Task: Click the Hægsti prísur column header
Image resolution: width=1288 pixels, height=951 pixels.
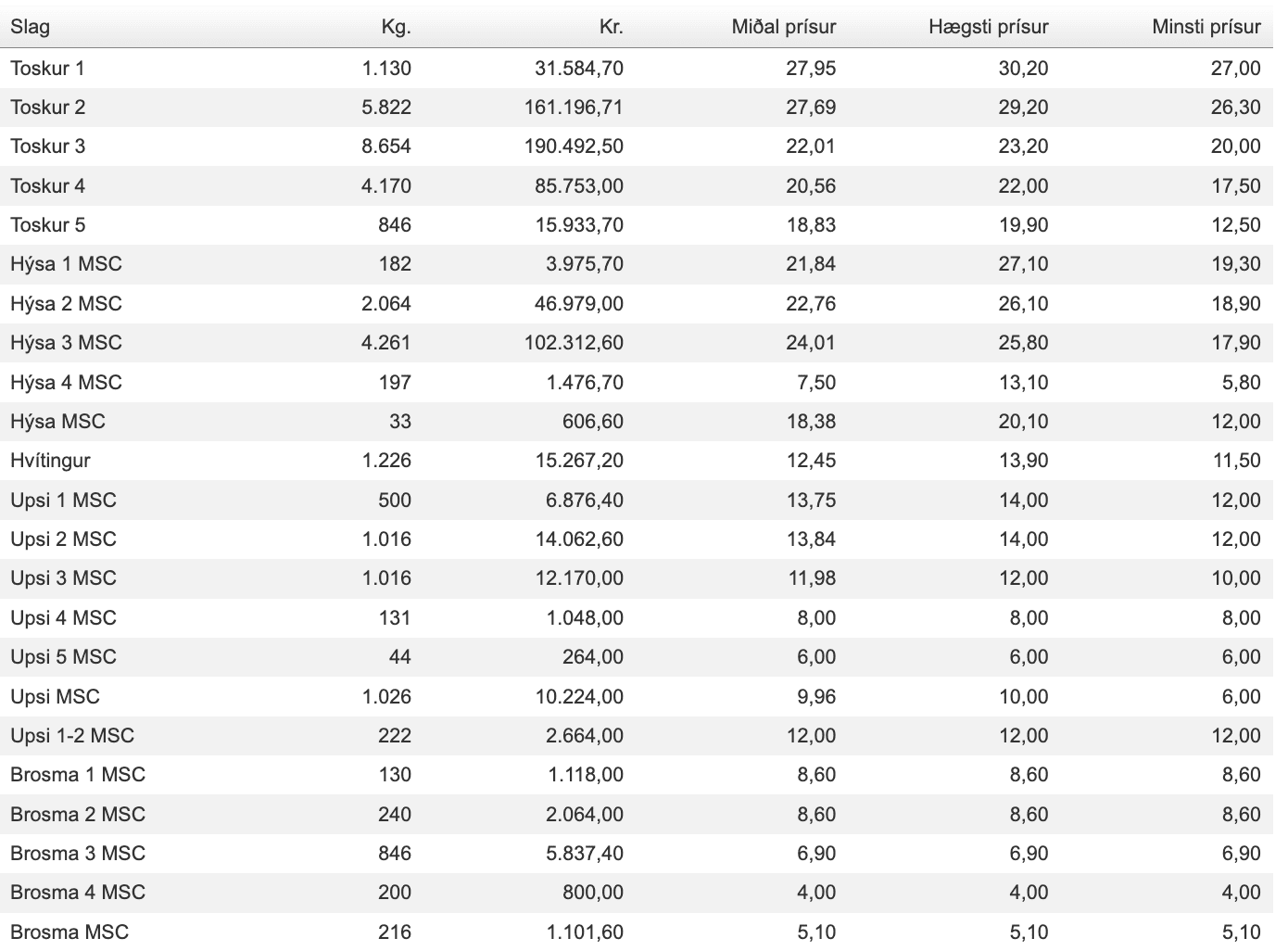Action: coord(988,27)
